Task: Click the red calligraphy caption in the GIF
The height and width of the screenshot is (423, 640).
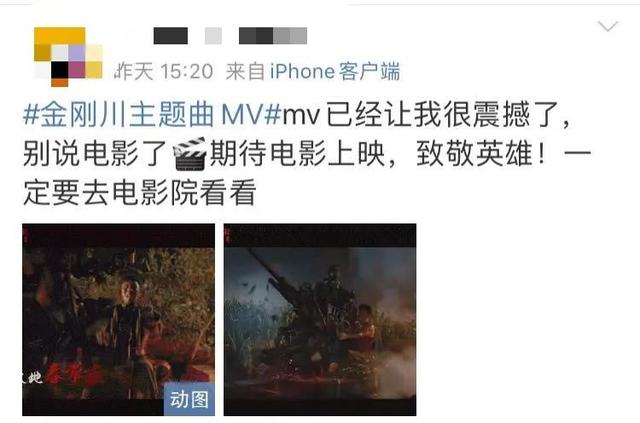Action: [x=73, y=374]
